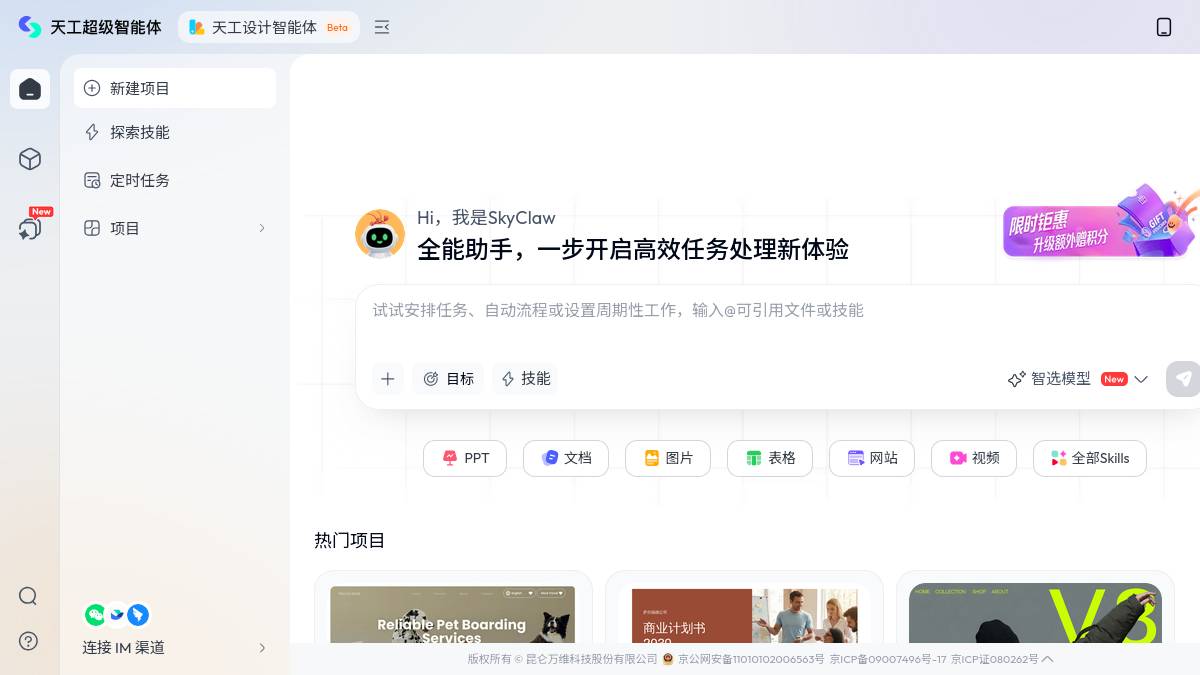Select the 网站 skill chip
1200x675 pixels.
click(872, 458)
